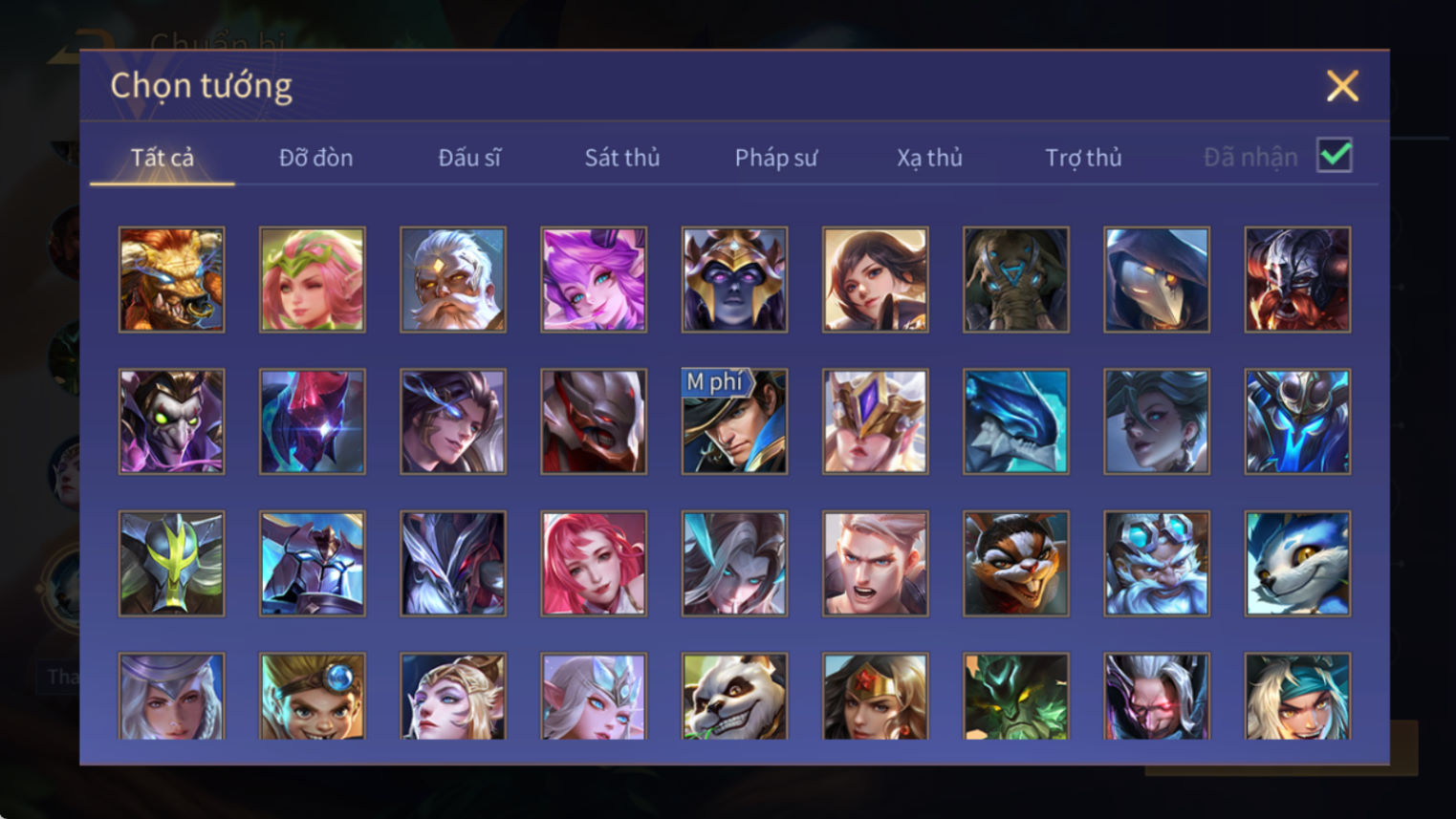Screen dimensions: 1456x819
Task: Select the red-bearded horned viking hero
Action: [x=1297, y=279]
